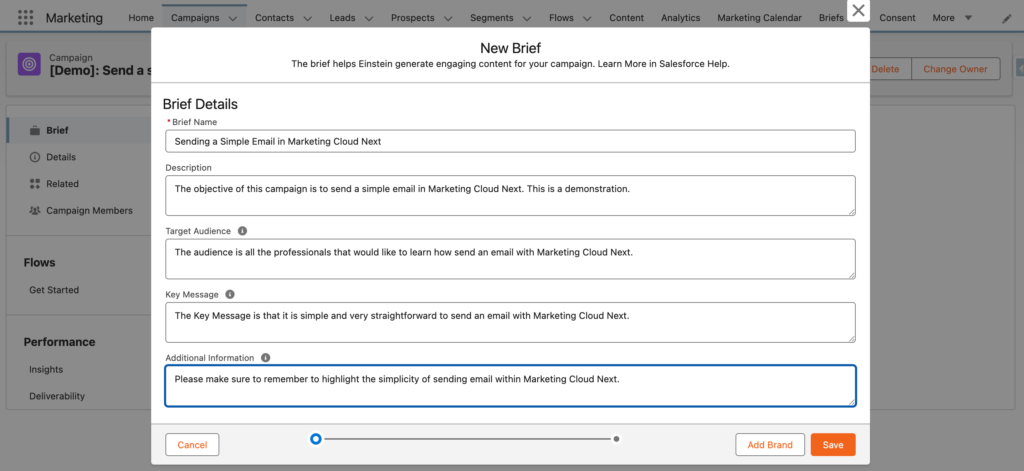Expand the Campaigns tab dropdown chevron
This screenshot has width=1024, height=471.
point(233,19)
